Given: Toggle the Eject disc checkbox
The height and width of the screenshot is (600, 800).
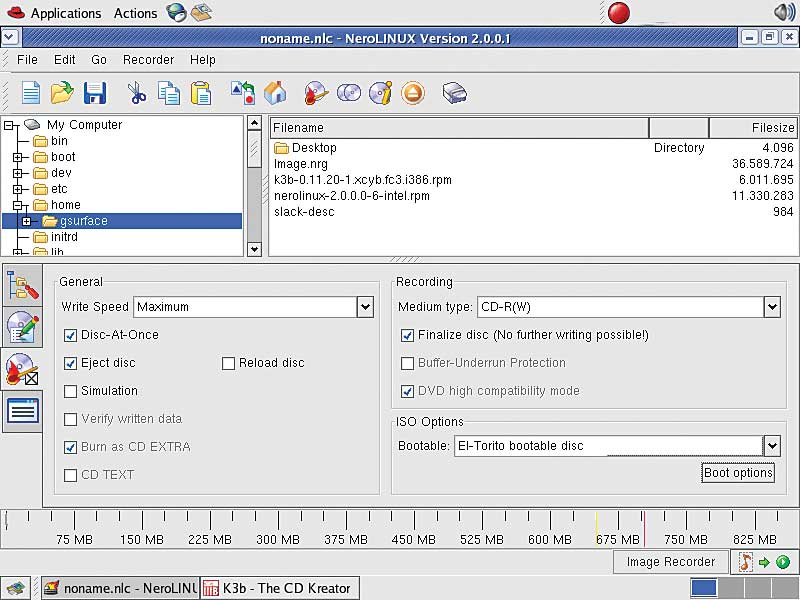Looking at the screenshot, I should [x=70, y=363].
